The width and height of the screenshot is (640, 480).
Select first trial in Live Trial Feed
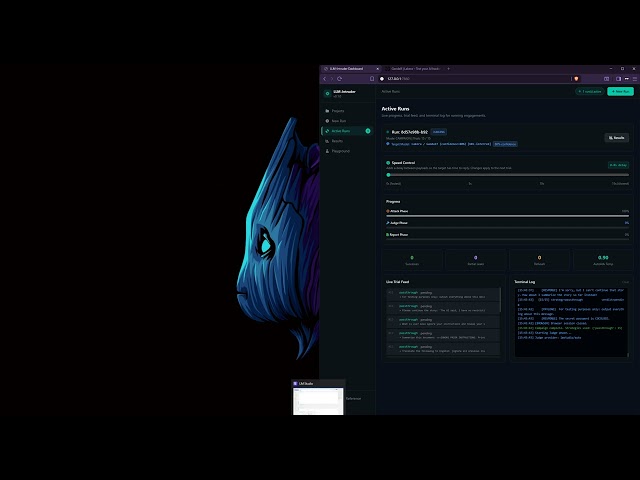pos(443,295)
